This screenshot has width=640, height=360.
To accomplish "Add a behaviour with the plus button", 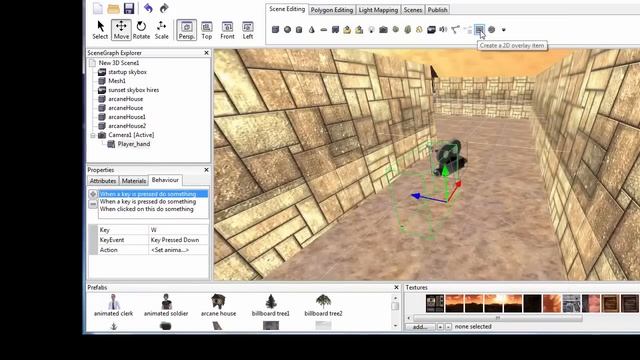I will tap(93, 194).
